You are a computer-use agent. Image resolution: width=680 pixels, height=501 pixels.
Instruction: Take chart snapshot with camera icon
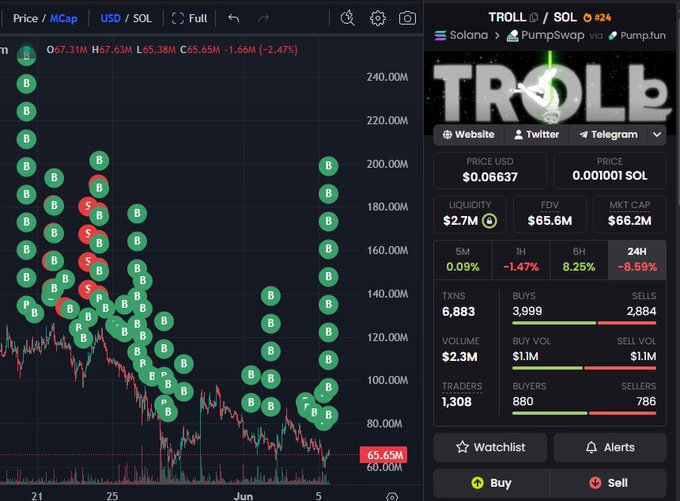(407, 18)
